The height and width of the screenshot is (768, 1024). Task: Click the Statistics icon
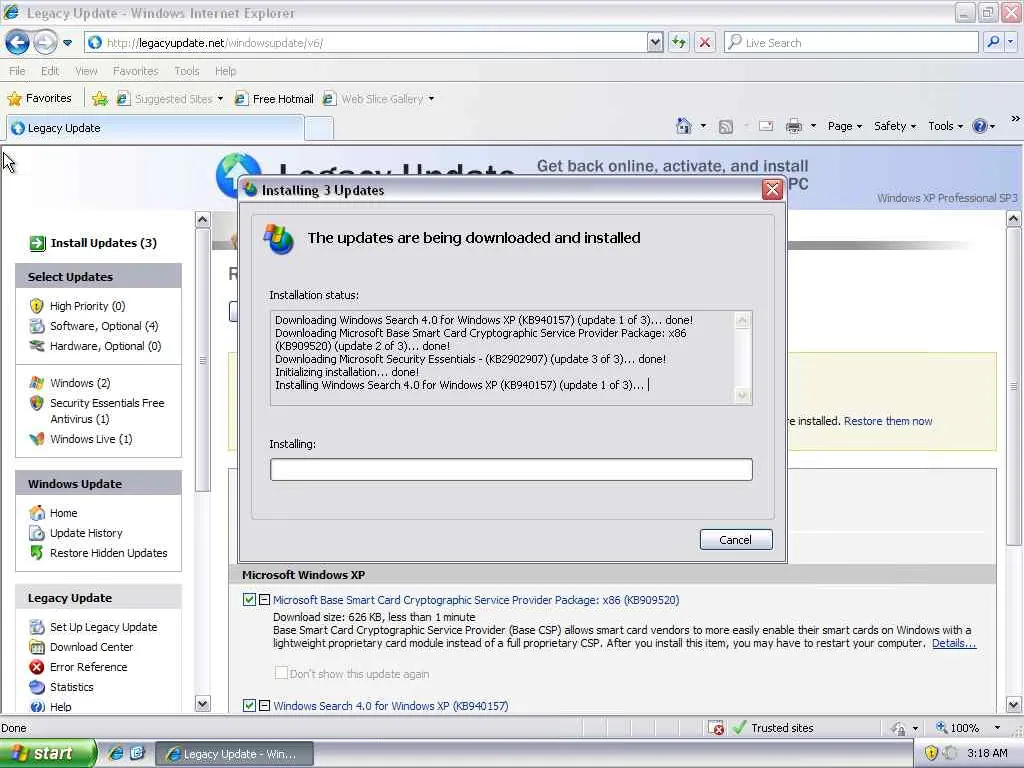click(37, 687)
